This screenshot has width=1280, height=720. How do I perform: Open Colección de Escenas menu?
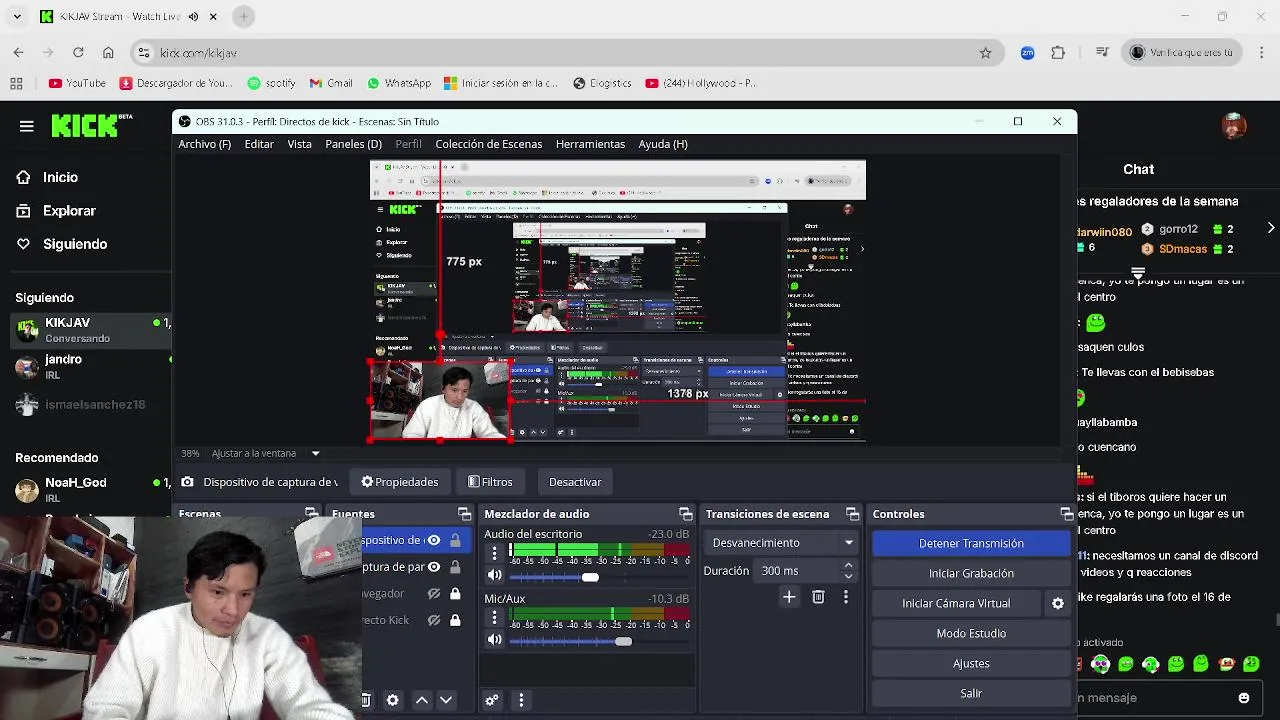point(489,144)
